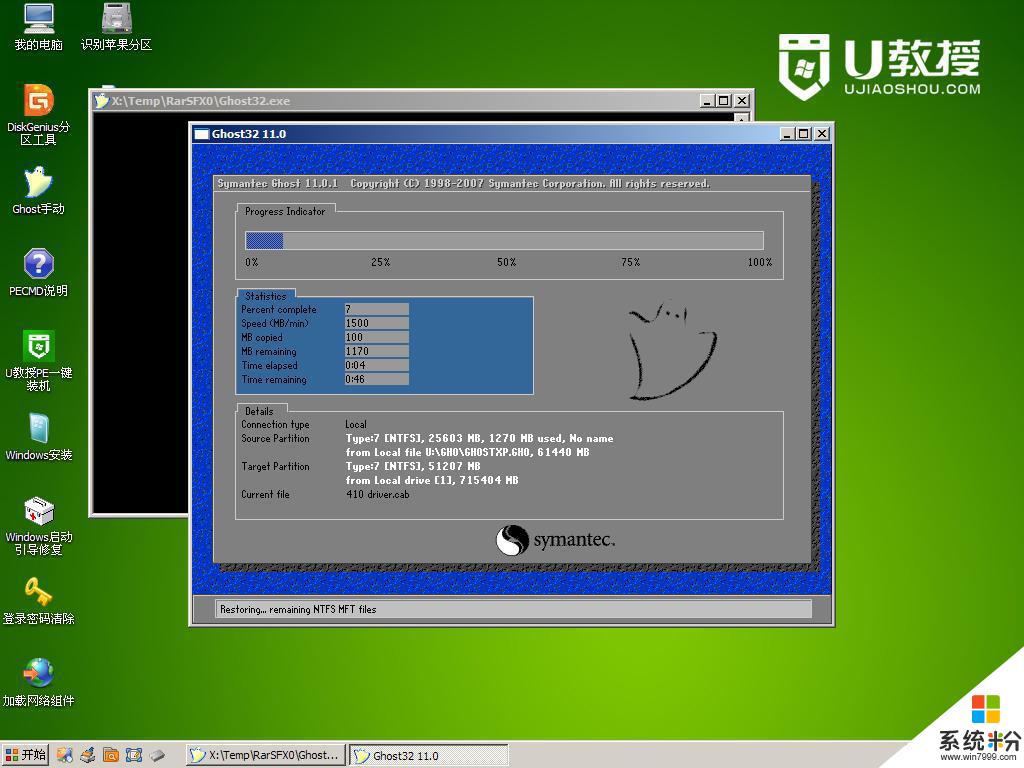Image resolution: width=1024 pixels, height=768 pixels.
Task: Click the Time elapsed value 0:04
Action: point(377,365)
